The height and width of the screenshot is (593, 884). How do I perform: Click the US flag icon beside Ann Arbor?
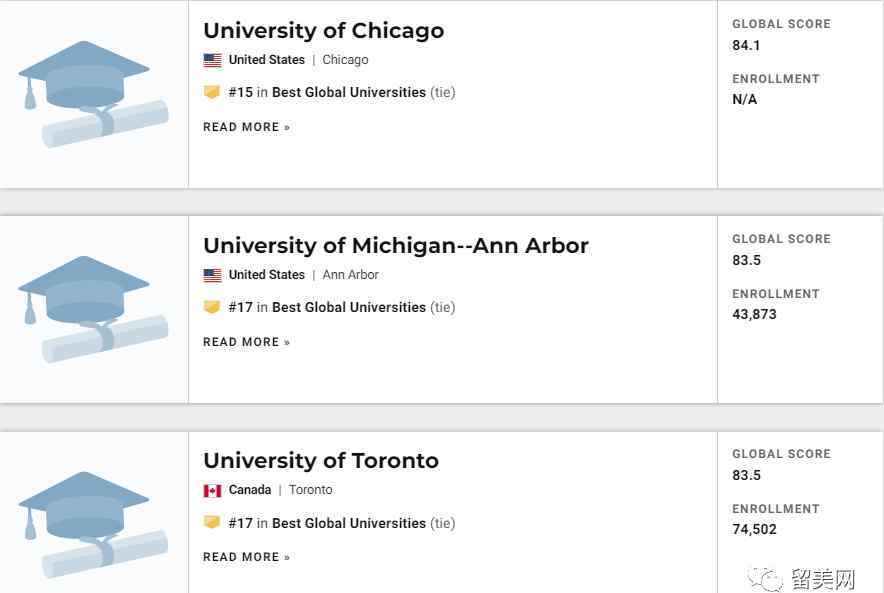[x=213, y=275]
